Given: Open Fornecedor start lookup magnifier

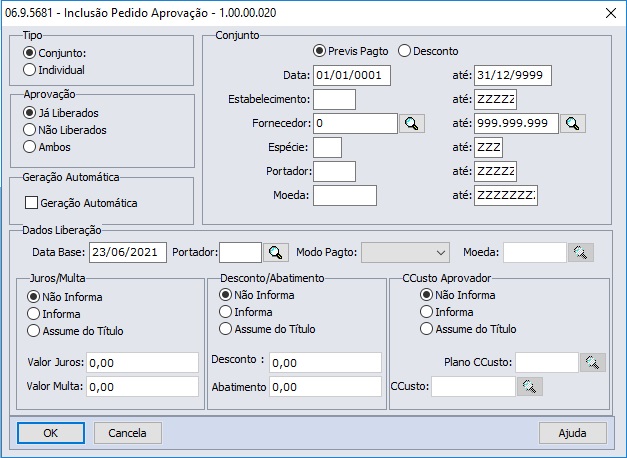Looking at the screenshot, I should 411,124.
